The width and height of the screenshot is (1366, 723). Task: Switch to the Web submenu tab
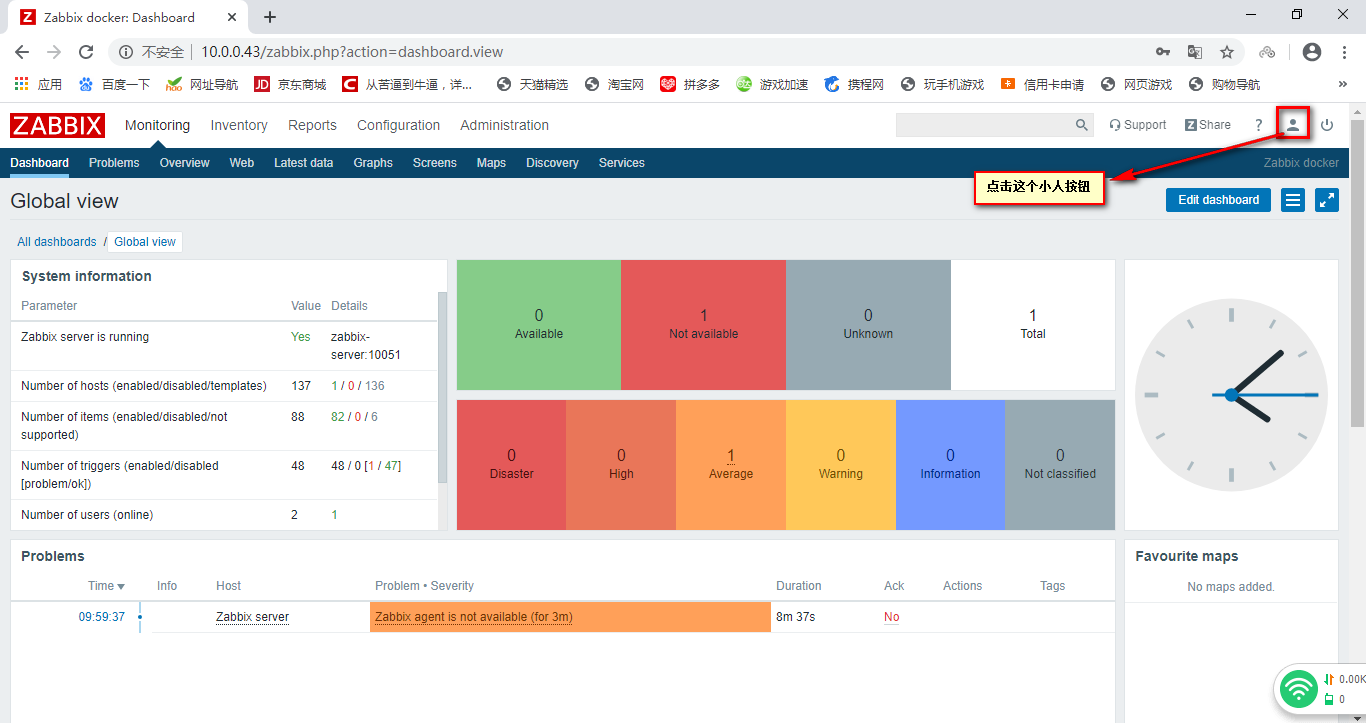(241, 163)
